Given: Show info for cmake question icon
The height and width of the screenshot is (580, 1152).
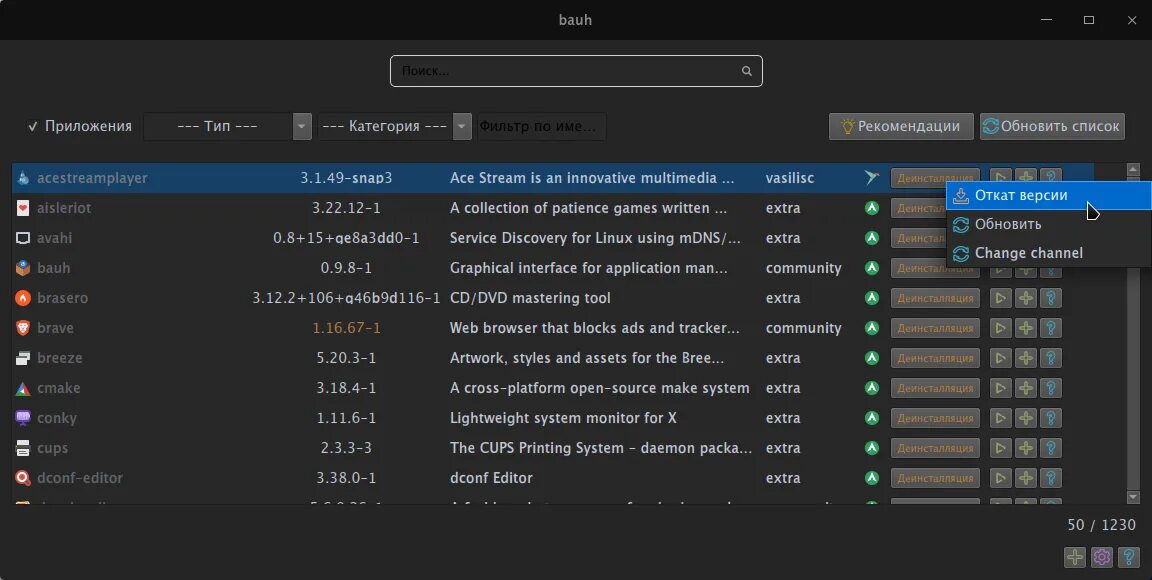Looking at the screenshot, I should point(1051,388).
